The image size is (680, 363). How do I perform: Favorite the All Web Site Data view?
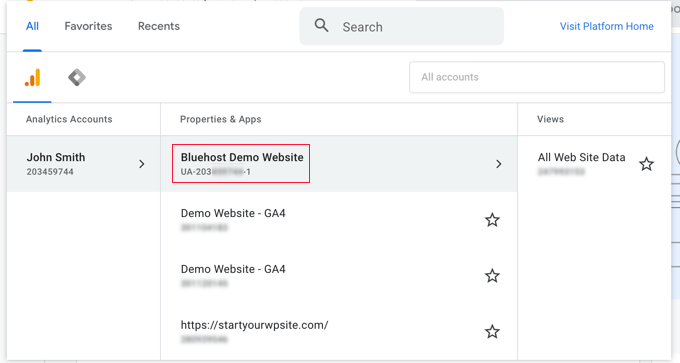coord(646,164)
